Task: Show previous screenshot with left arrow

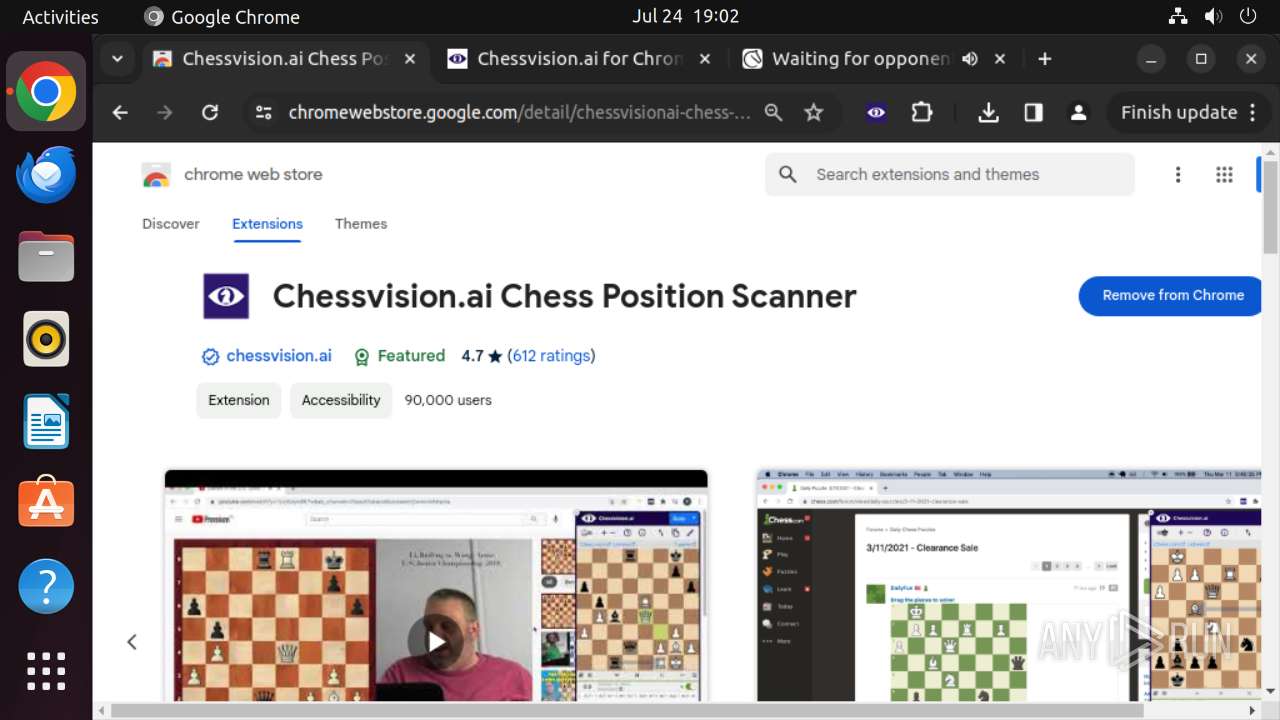Action: coord(131,642)
